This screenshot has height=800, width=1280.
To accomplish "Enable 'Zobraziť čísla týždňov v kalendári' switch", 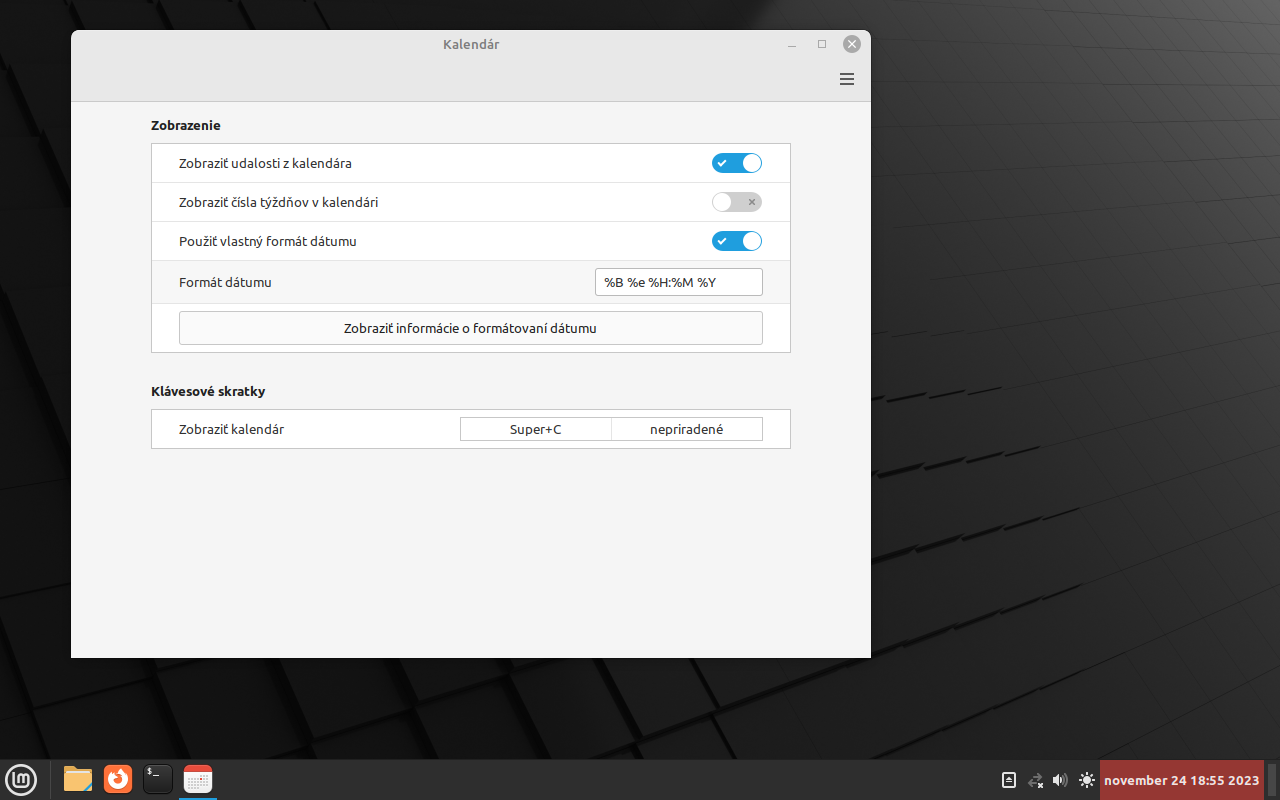I will [737, 202].
